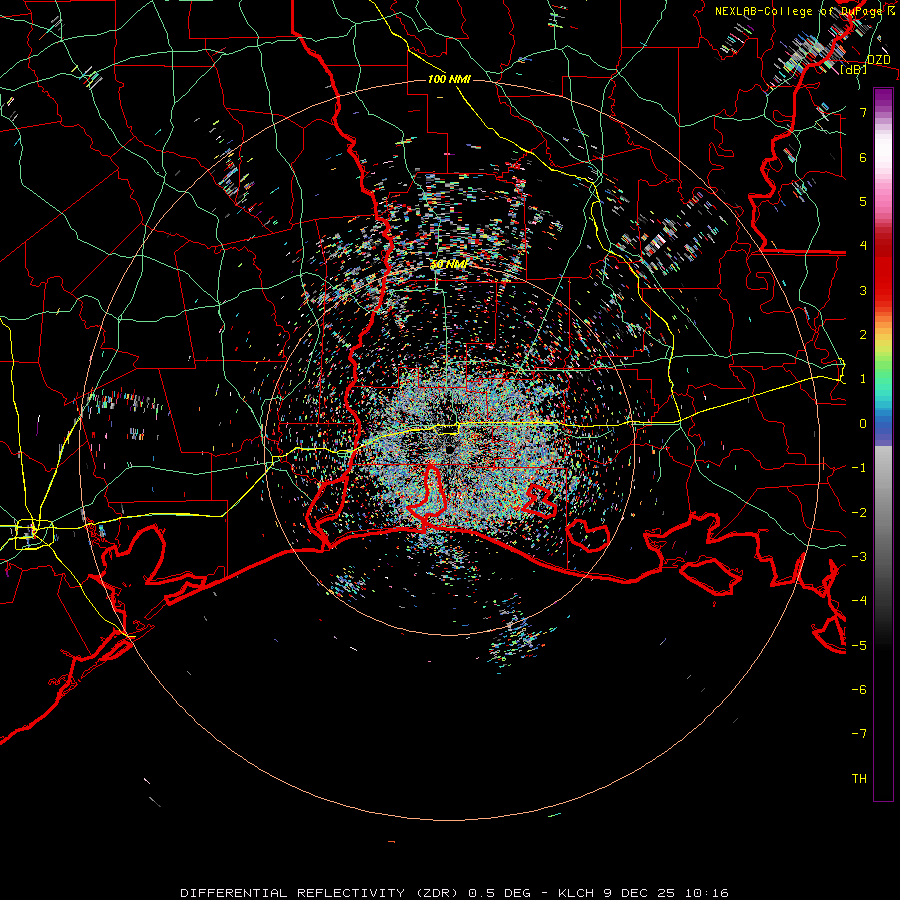Click the 0 value on color scale
Image resolution: width=900 pixels, height=900 pixels.
[x=863, y=424]
